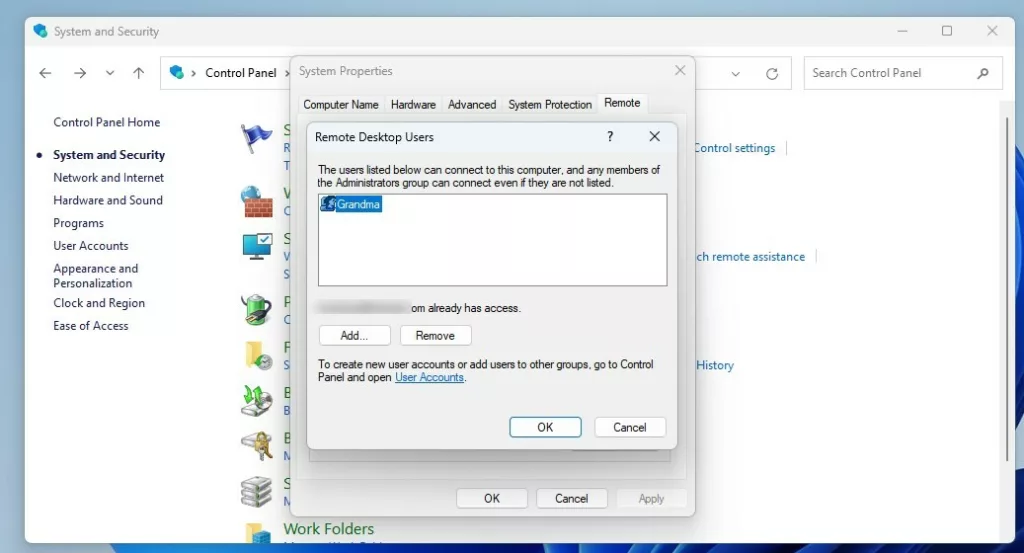Open the User Accounts link in dialog
This screenshot has height=553, width=1024.
[x=429, y=377]
